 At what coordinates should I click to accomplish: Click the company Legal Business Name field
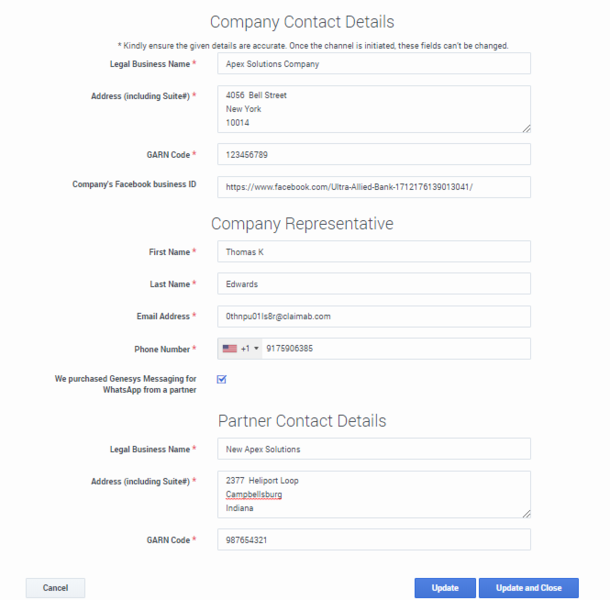(x=374, y=64)
